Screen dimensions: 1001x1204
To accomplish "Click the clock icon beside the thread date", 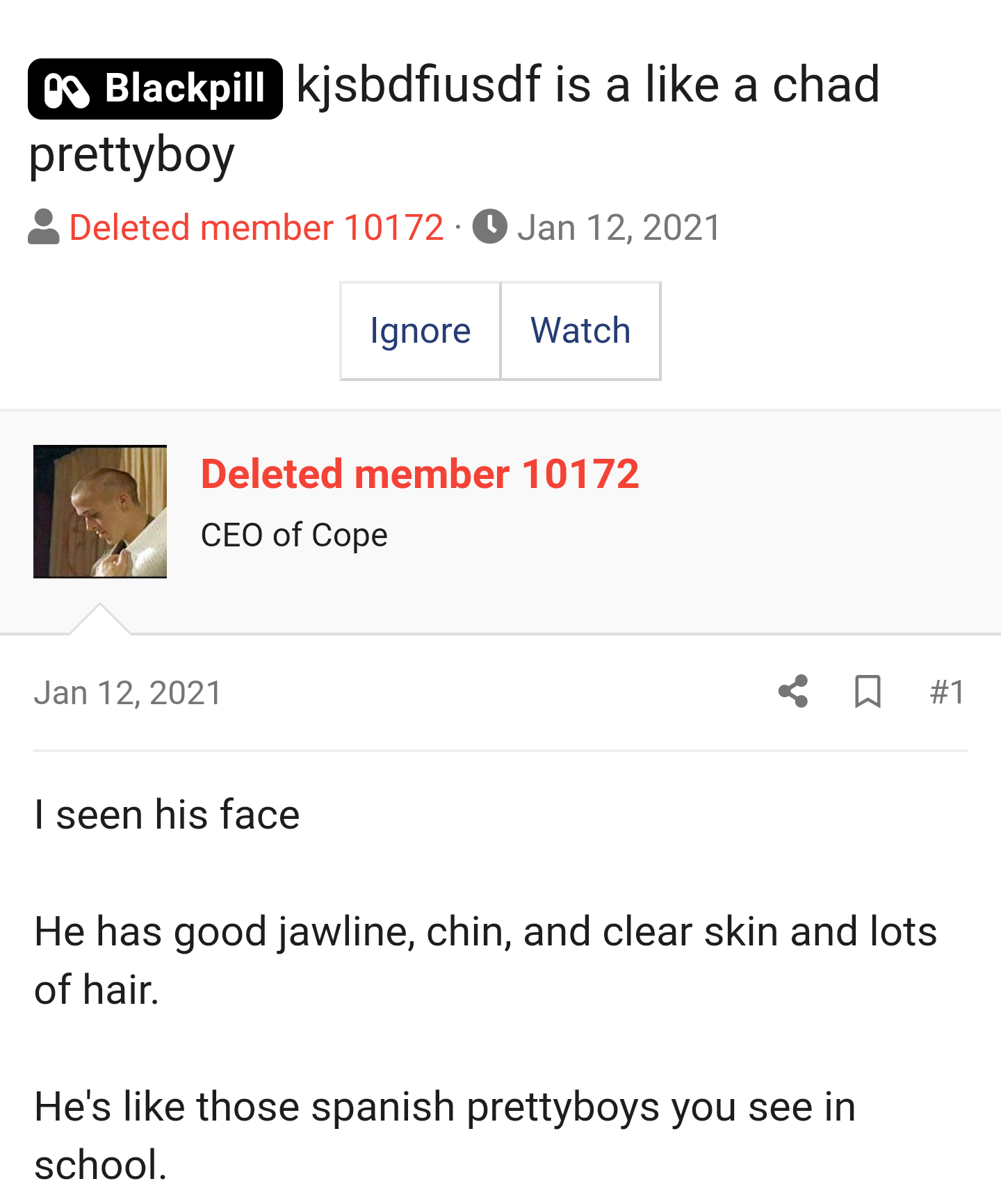I will pos(490,227).
